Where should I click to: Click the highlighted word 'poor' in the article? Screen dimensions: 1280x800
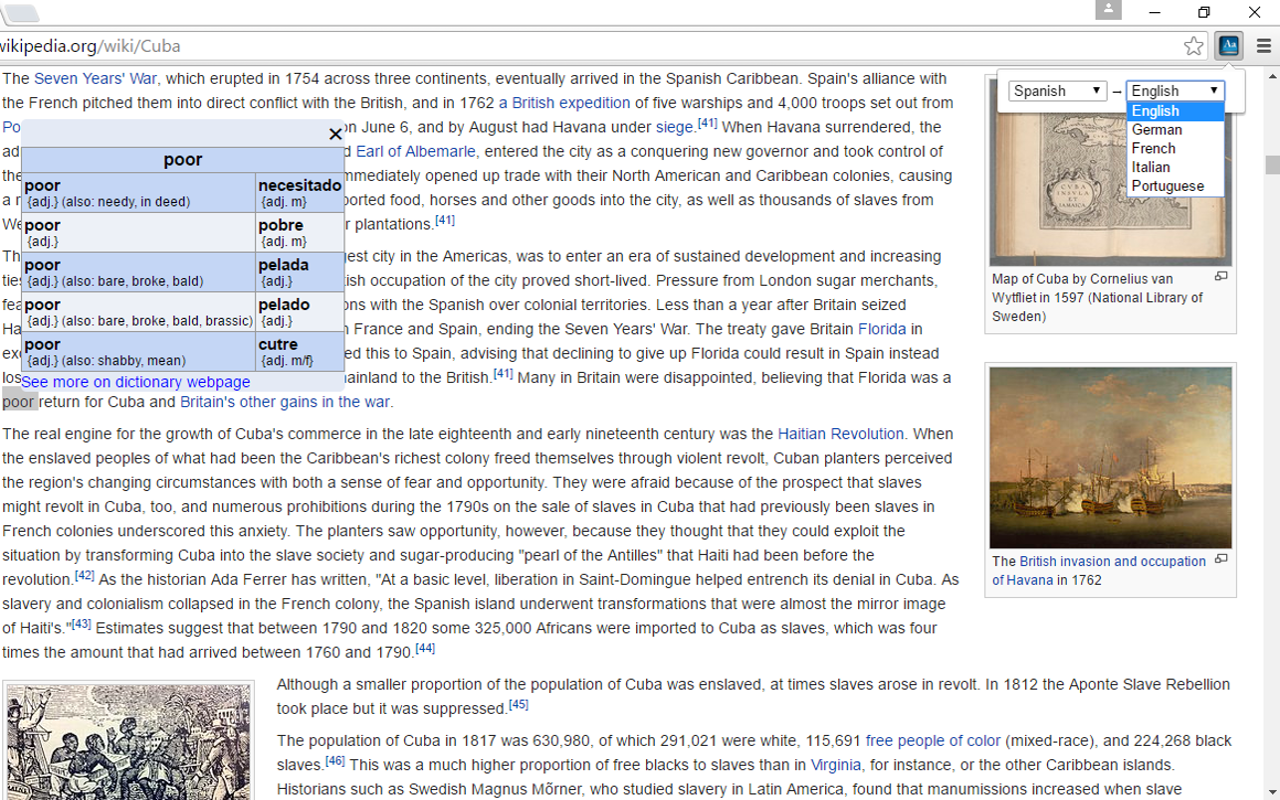[x=19, y=402]
